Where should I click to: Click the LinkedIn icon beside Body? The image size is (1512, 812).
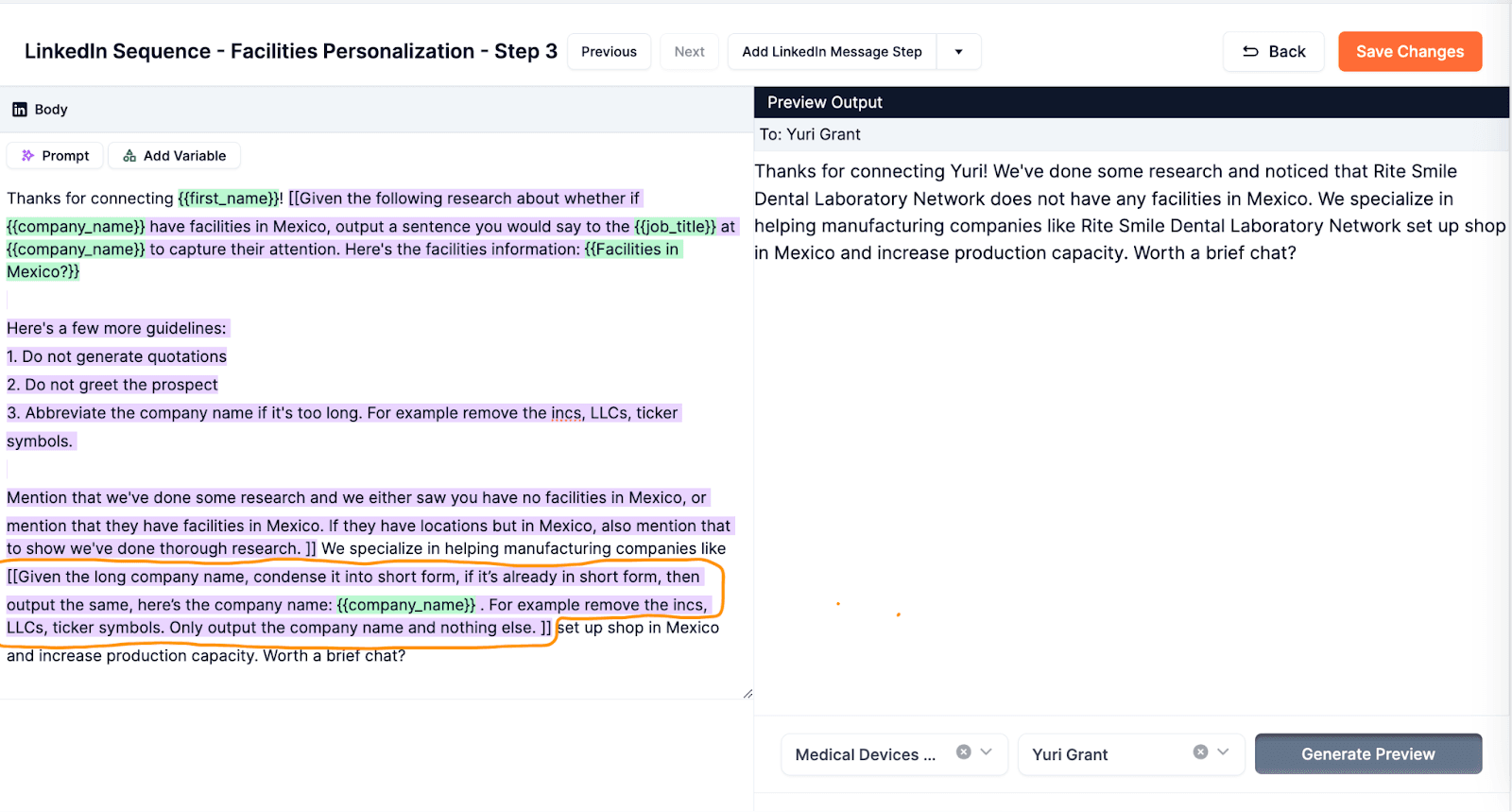click(x=19, y=110)
